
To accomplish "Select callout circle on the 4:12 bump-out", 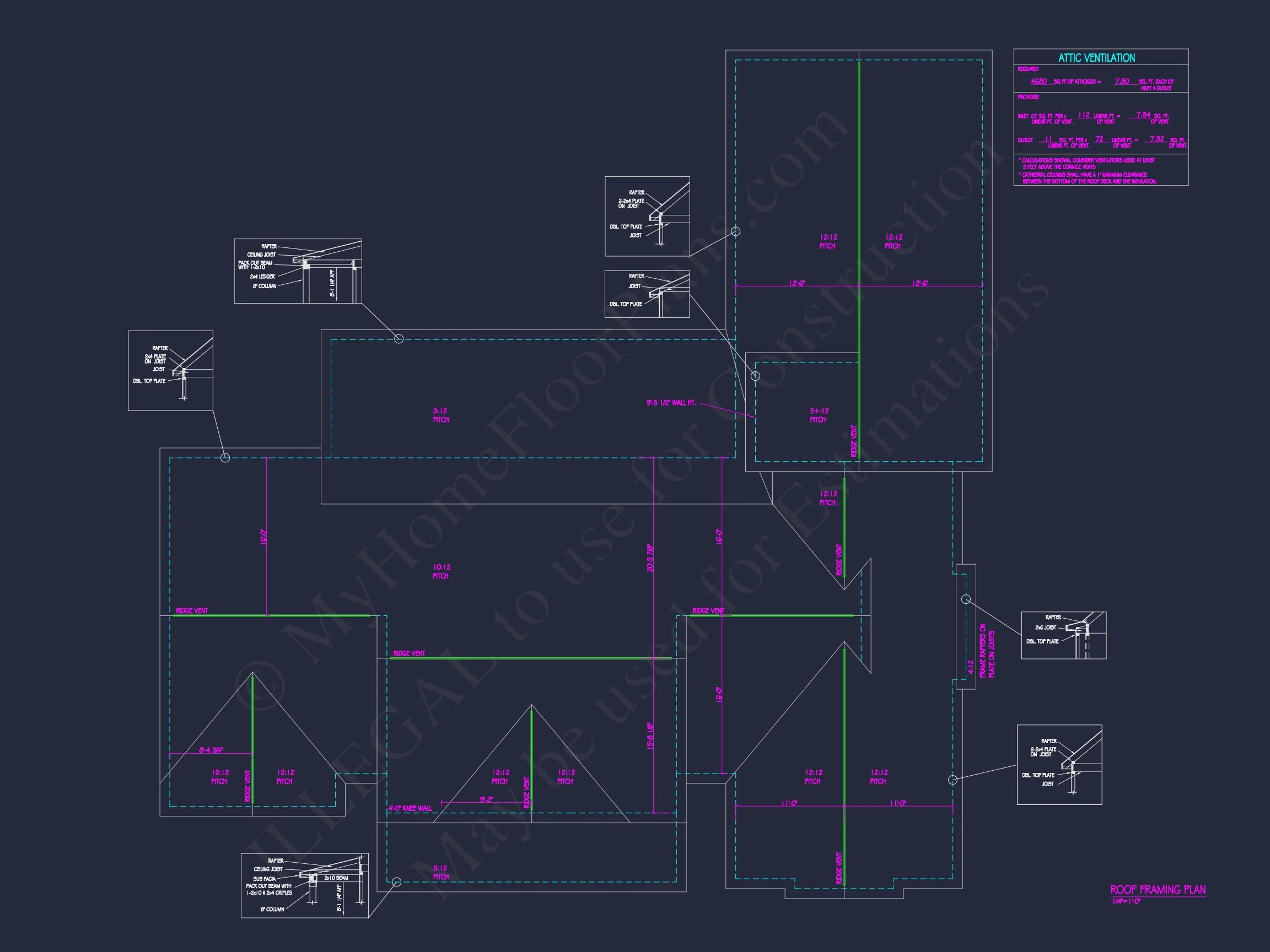I will pyautogui.click(x=966, y=599).
